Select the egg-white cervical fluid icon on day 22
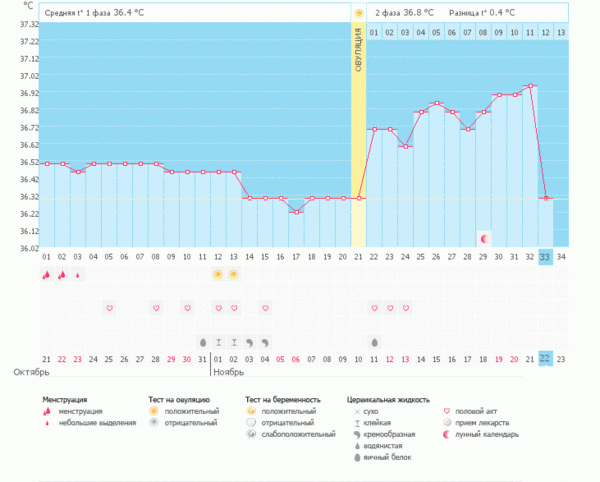This screenshot has height=482, width=600. (x=375, y=341)
